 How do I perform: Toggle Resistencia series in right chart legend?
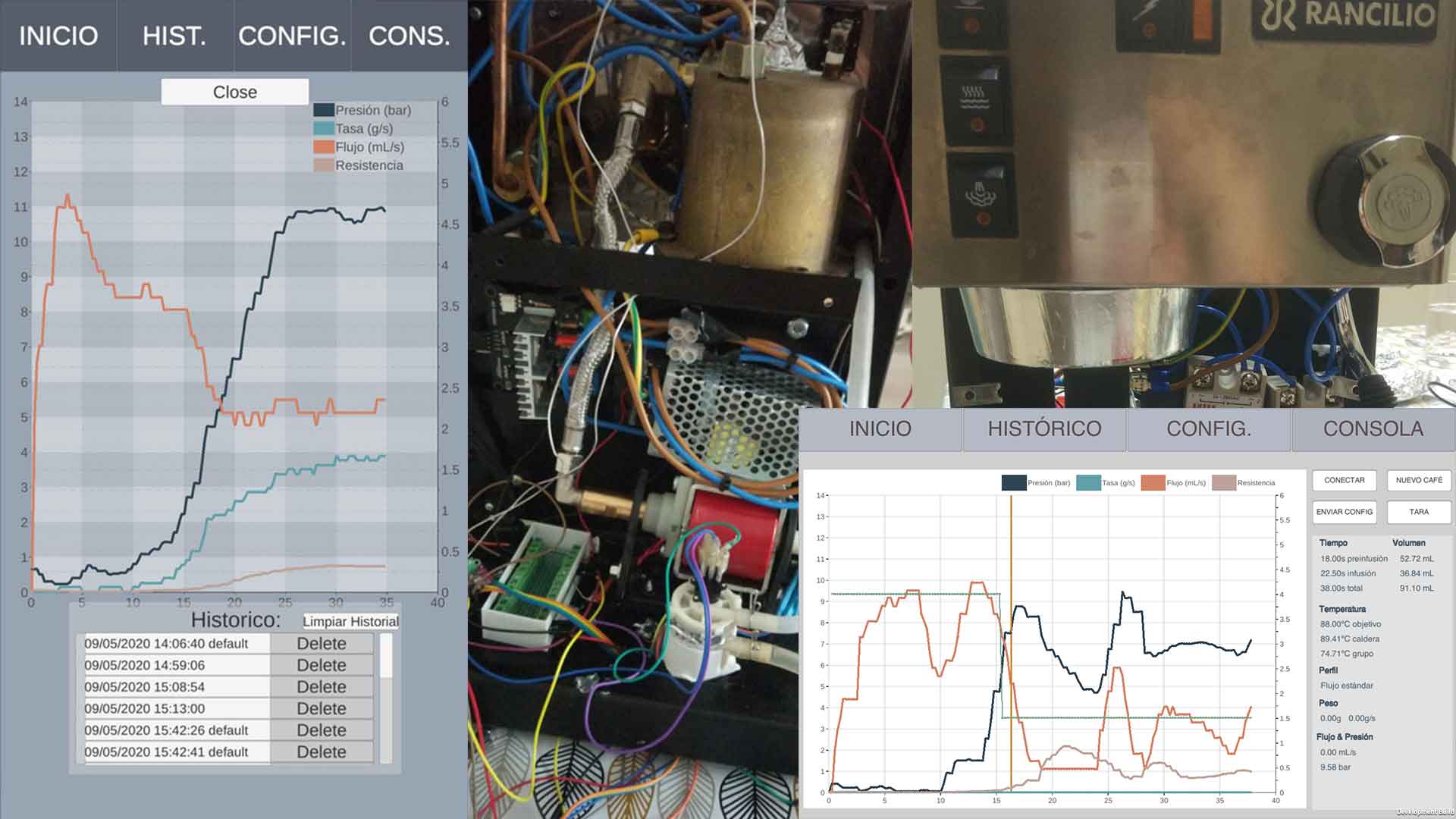coord(1224,483)
